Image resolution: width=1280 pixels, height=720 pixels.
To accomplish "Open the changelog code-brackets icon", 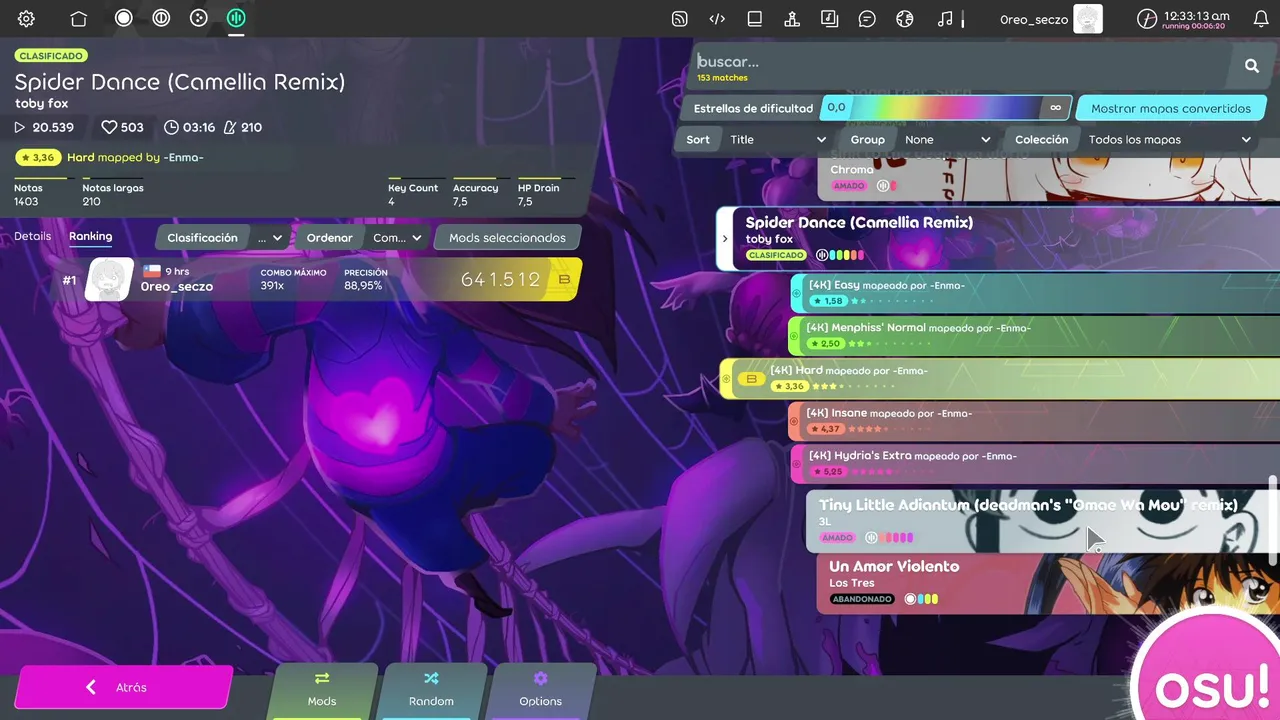I will 717,19.
